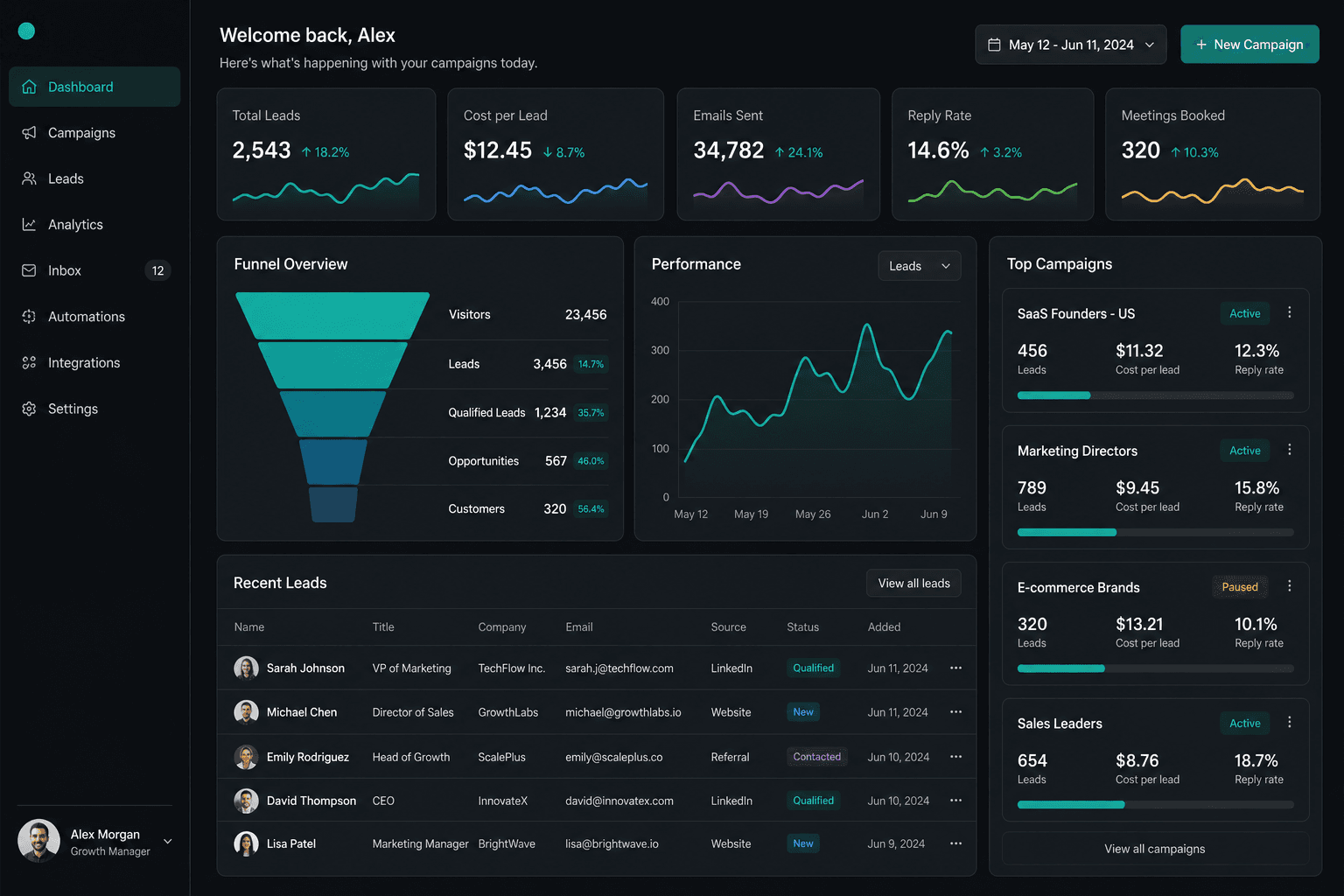1344x896 pixels.
Task: Open row actions for Emily Rodriguez
Action: pyautogui.click(x=955, y=757)
